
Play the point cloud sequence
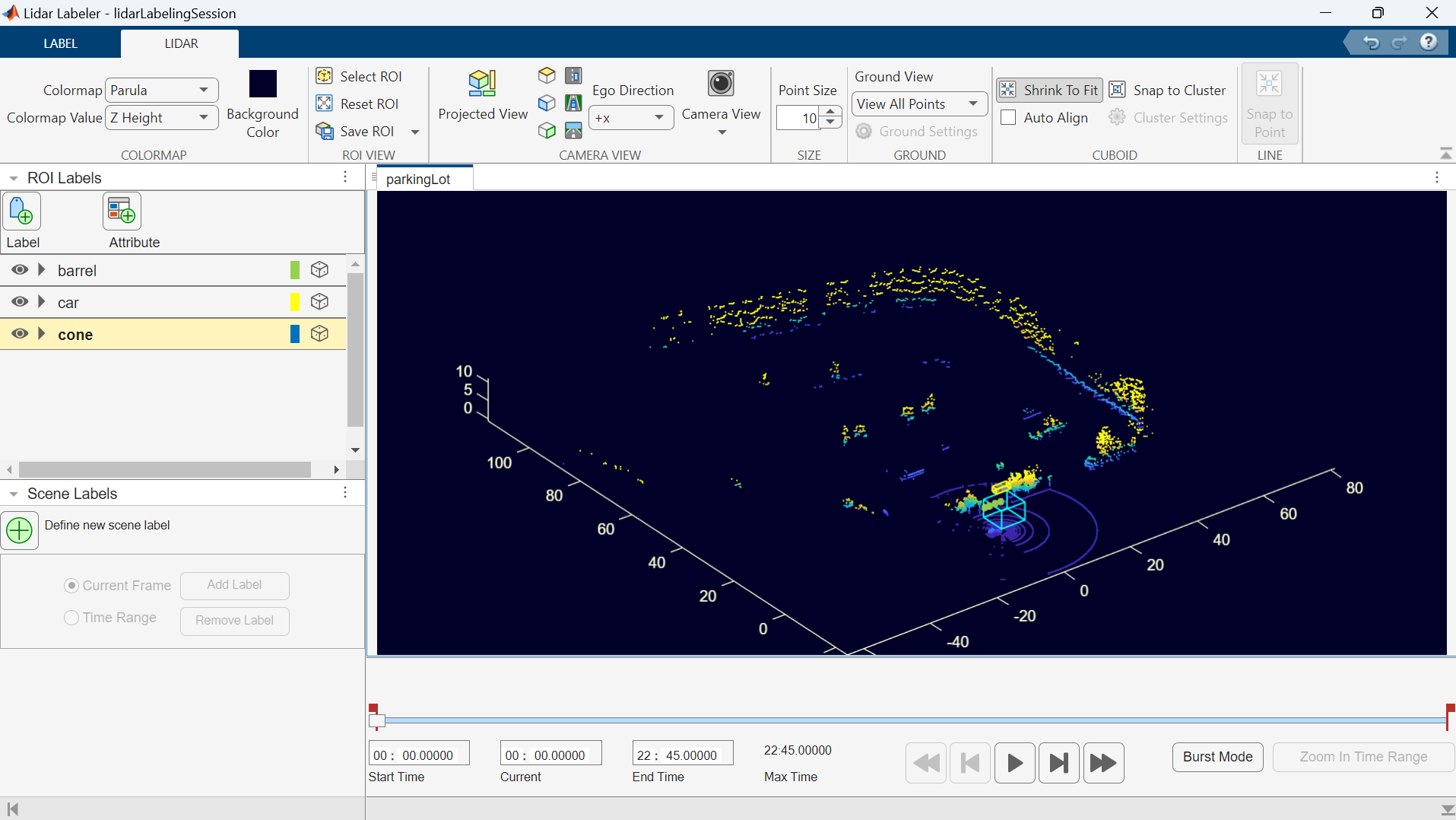pyautogui.click(x=1014, y=762)
